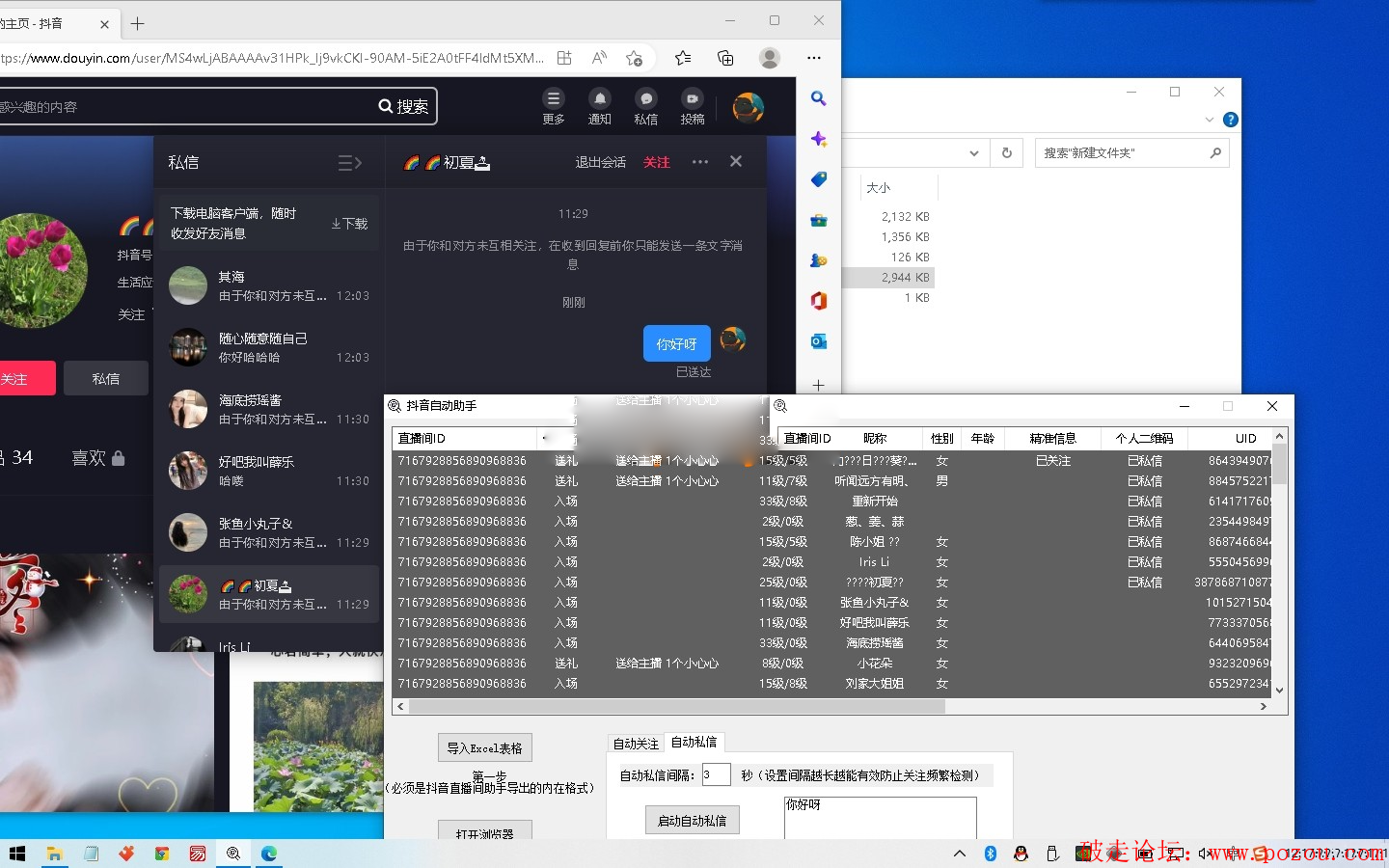Open the 通知 bell icon in Douyin header
Screen dimensions: 1389x868
(600, 106)
